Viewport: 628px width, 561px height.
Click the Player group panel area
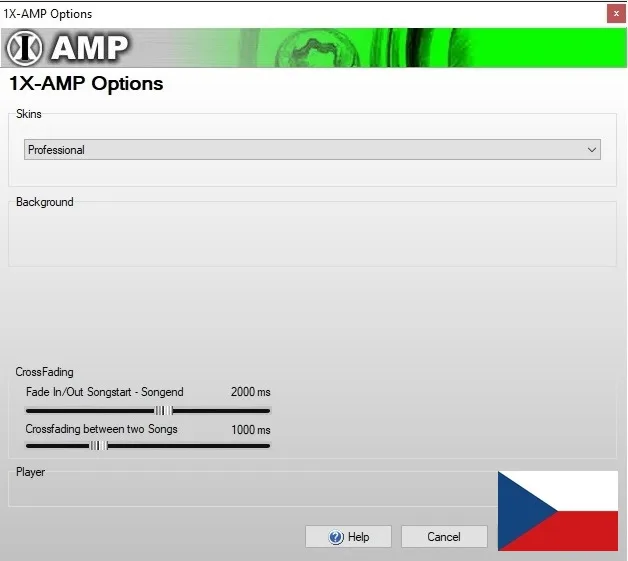(x=250, y=489)
